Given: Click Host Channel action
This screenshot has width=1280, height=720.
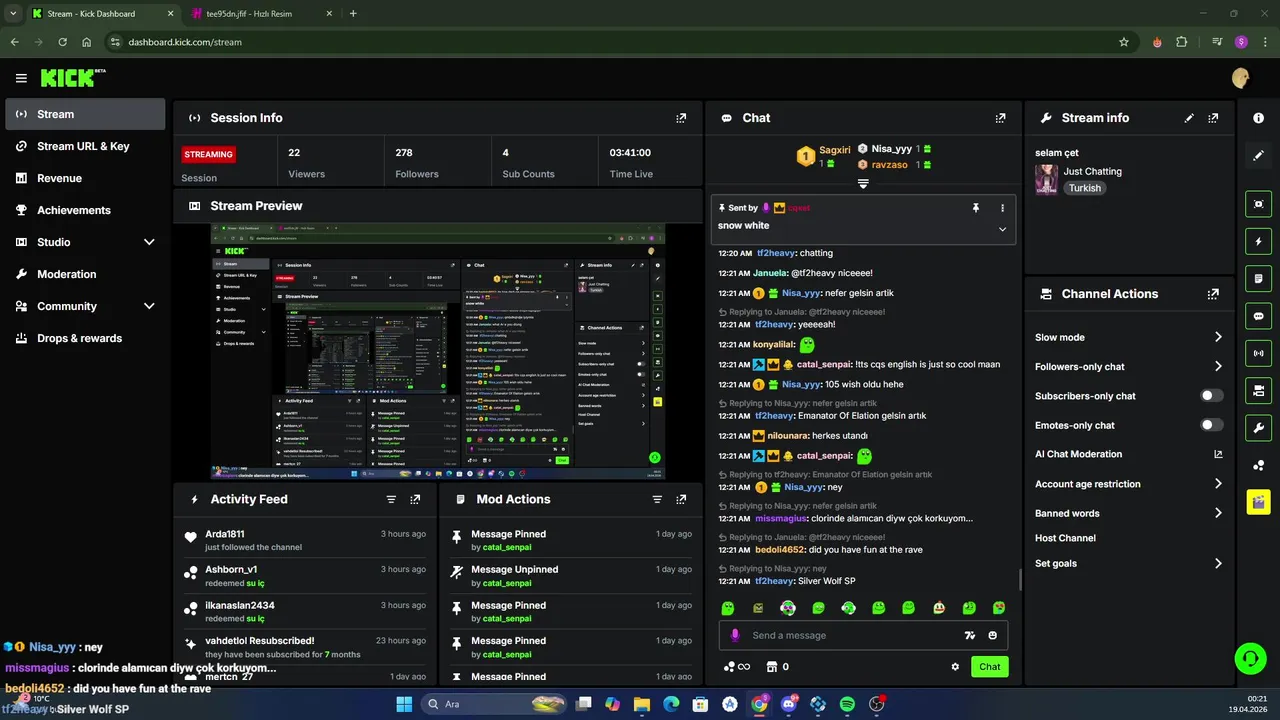Looking at the screenshot, I should 1065,538.
